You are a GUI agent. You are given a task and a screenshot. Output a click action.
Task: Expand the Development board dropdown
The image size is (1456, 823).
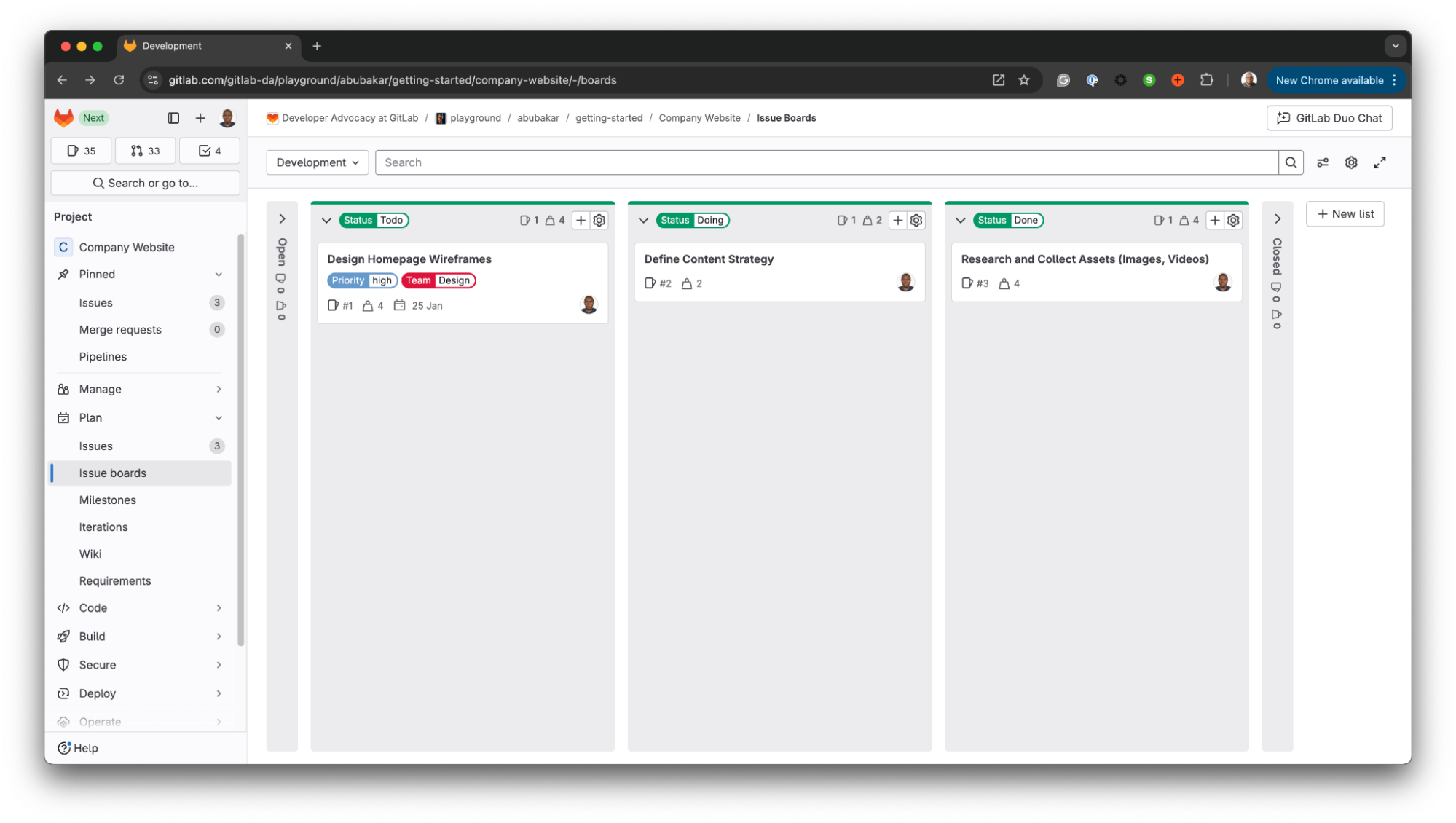pos(317,162)
